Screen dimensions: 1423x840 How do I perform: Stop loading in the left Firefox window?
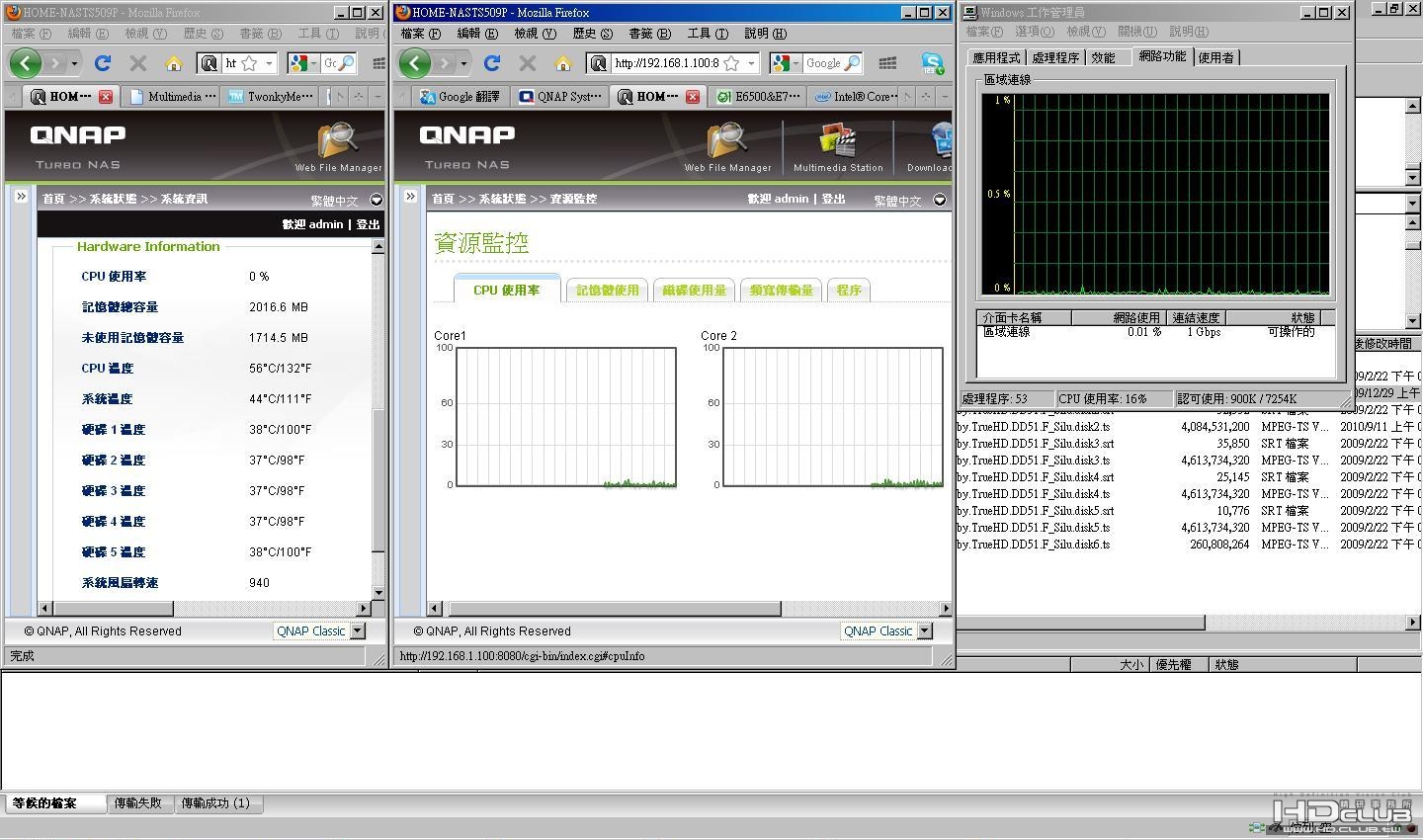click(x=138, y=63)
